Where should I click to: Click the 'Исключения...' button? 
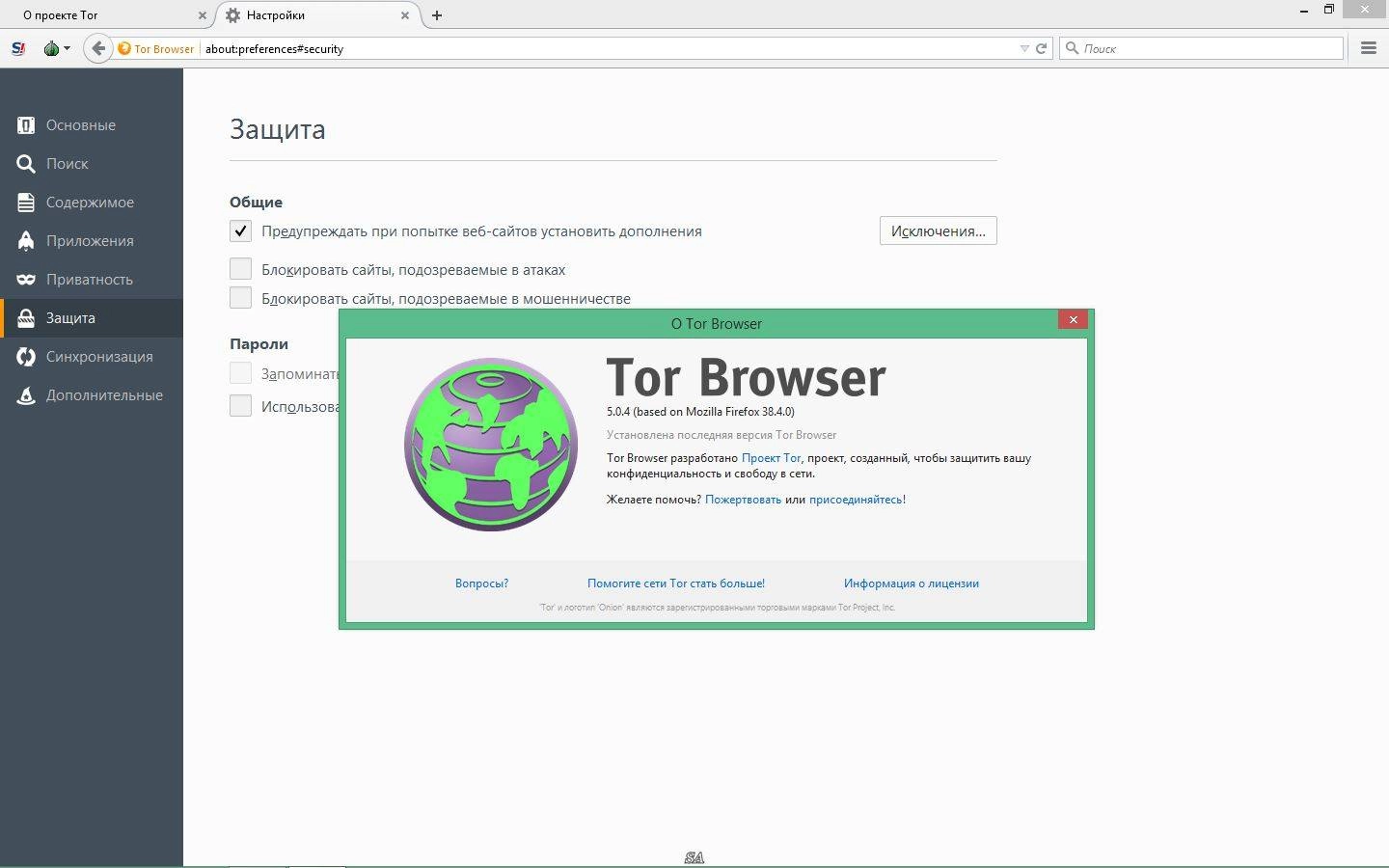(938, 231)
